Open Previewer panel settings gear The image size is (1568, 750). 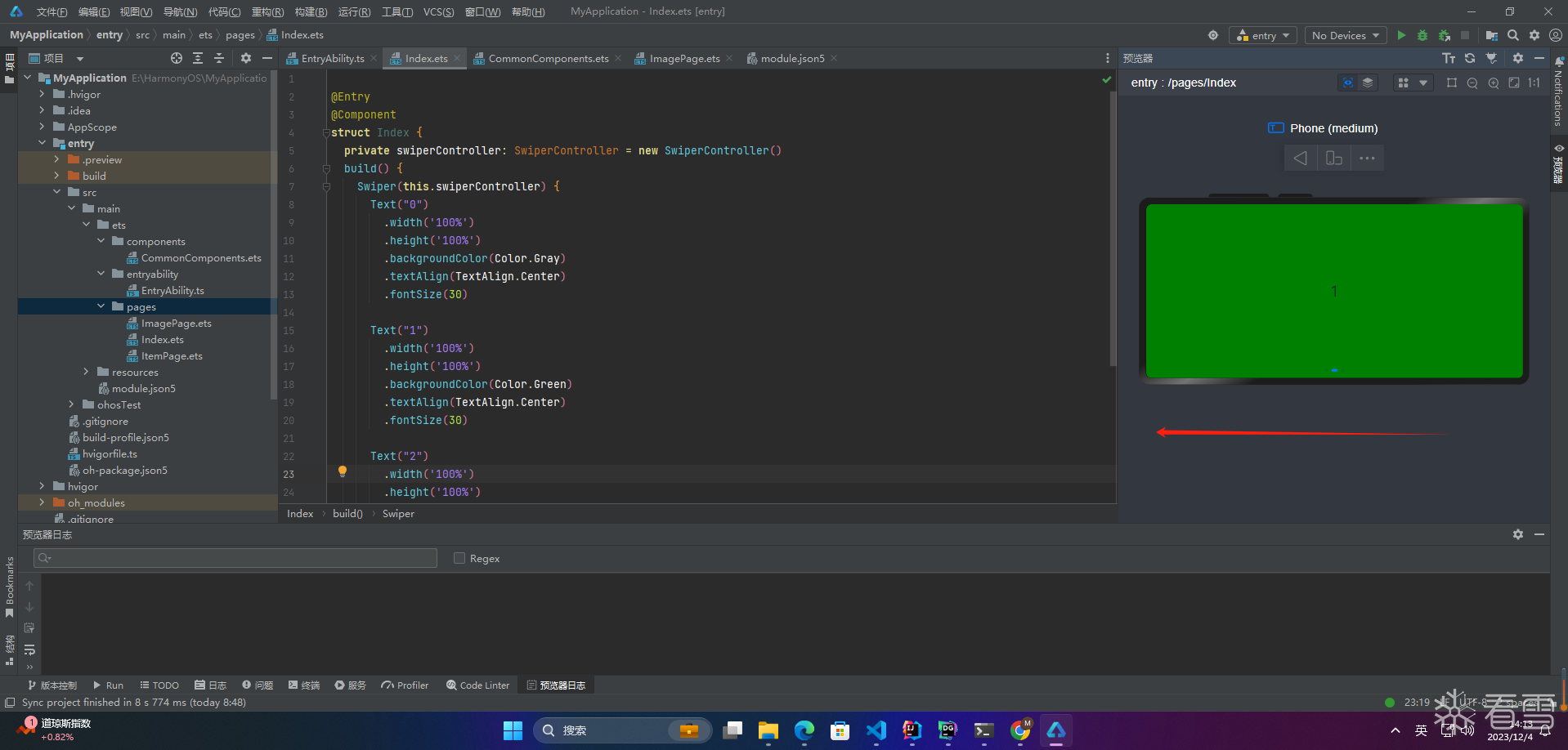1518,58
